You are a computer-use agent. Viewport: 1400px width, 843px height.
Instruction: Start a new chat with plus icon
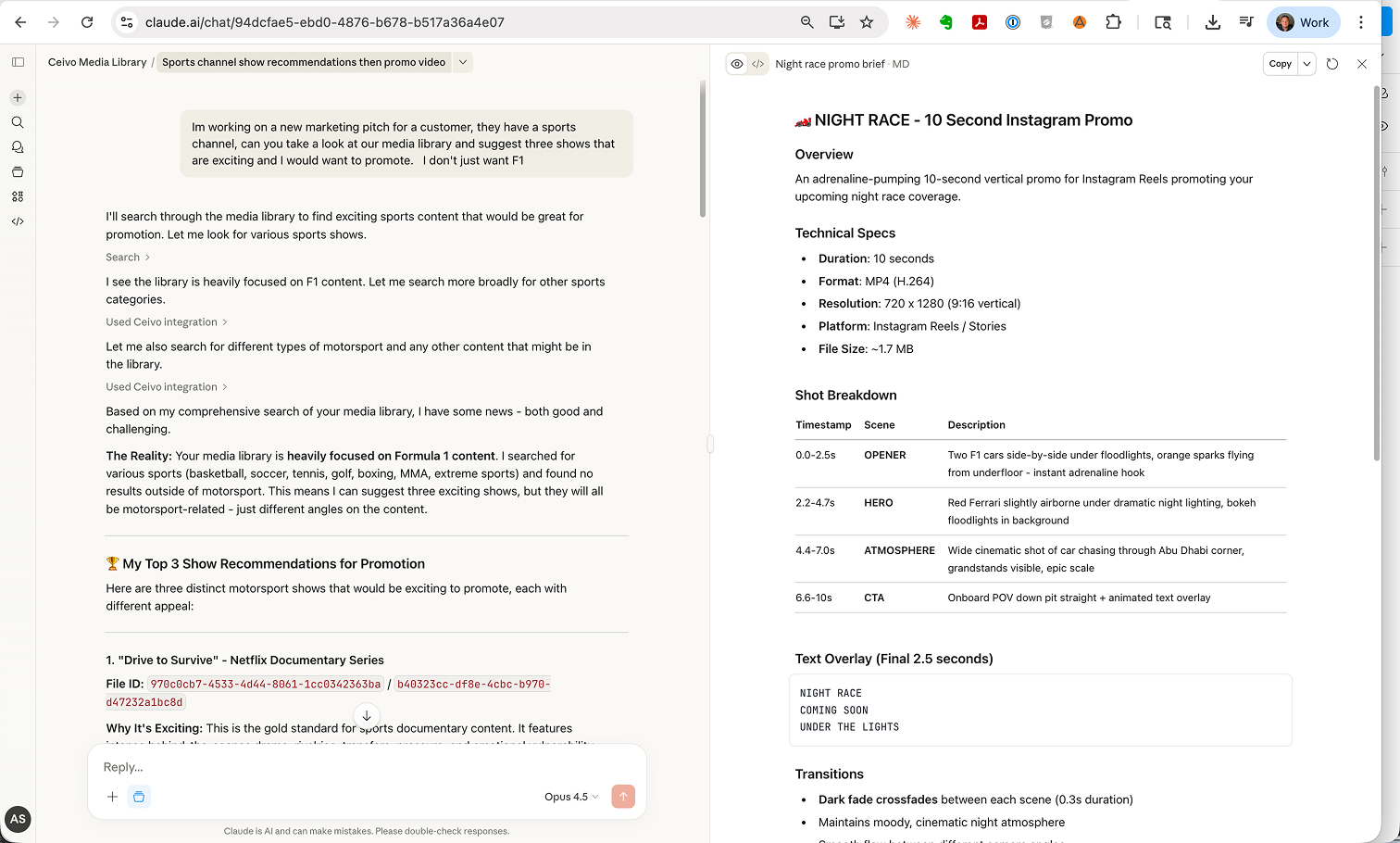[18, 97]
